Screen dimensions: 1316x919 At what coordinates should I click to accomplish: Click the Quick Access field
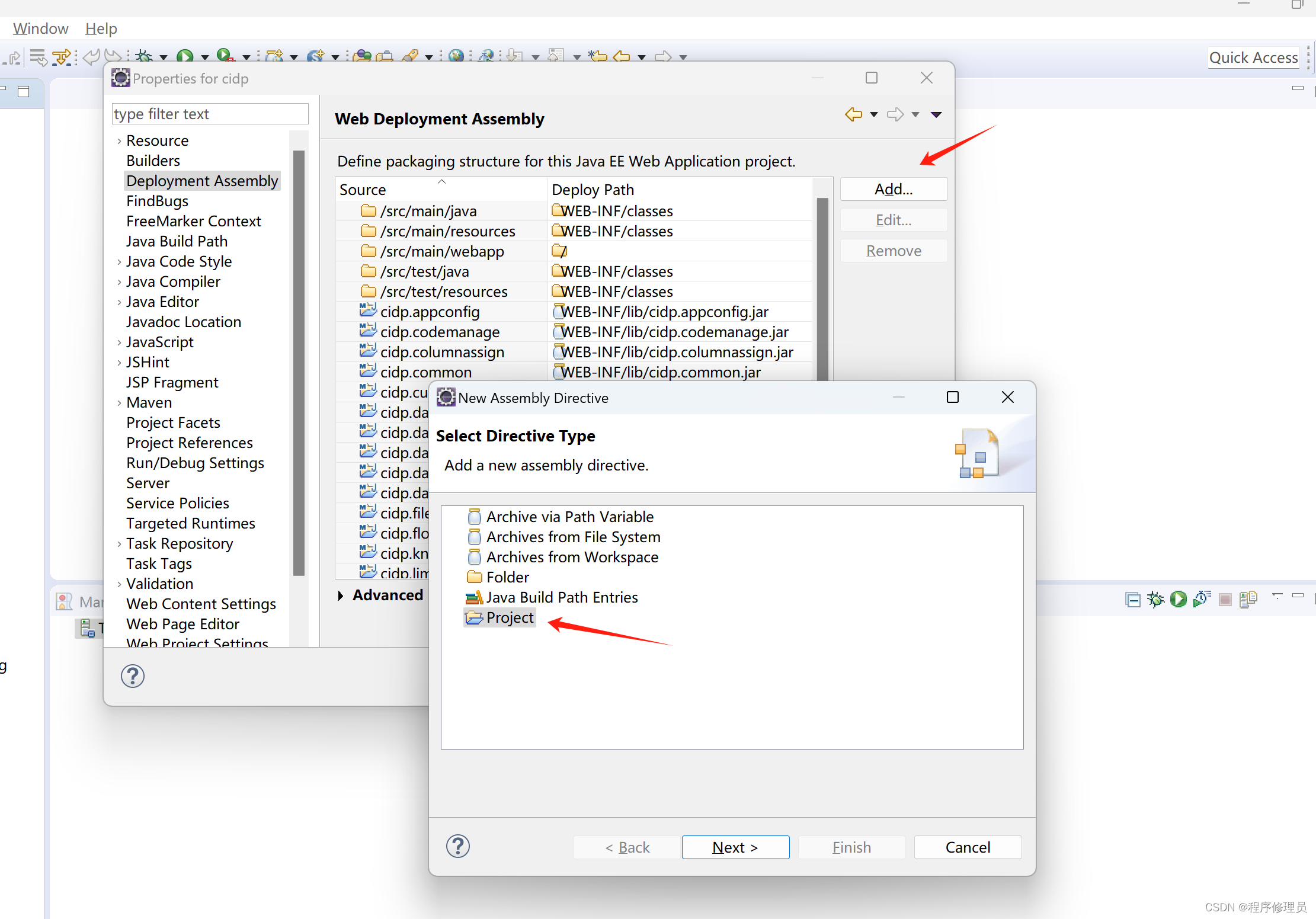[1253, 57]
